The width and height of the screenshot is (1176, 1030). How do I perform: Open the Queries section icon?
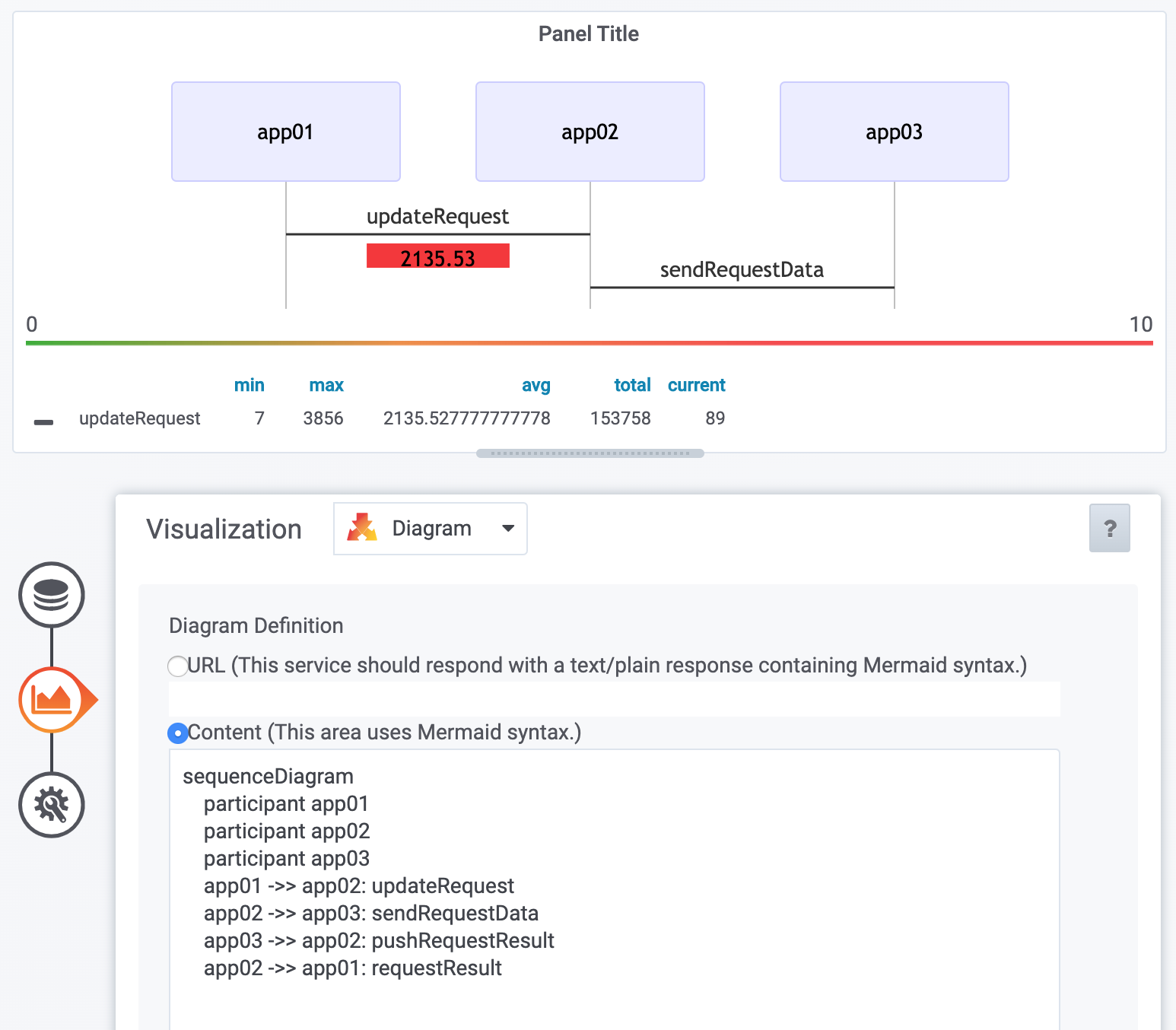click(x=51, y=596)
